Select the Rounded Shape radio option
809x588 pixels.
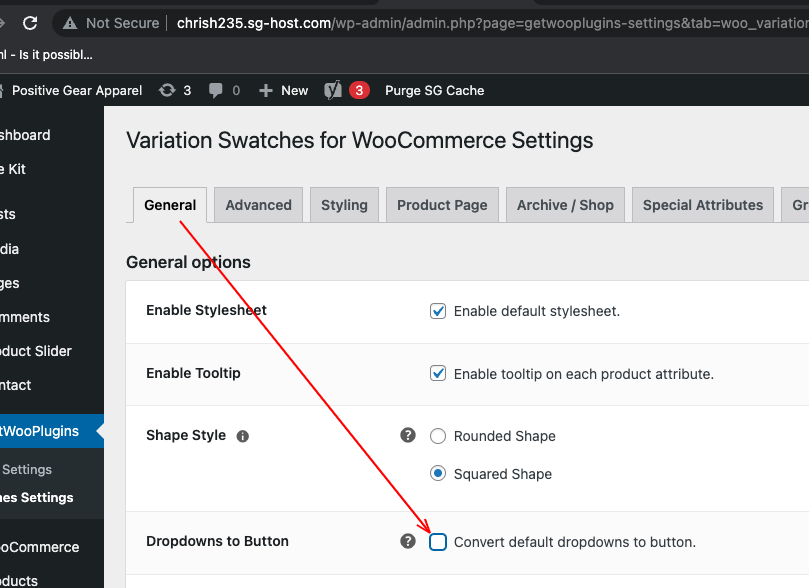click(x=438, y=436)
